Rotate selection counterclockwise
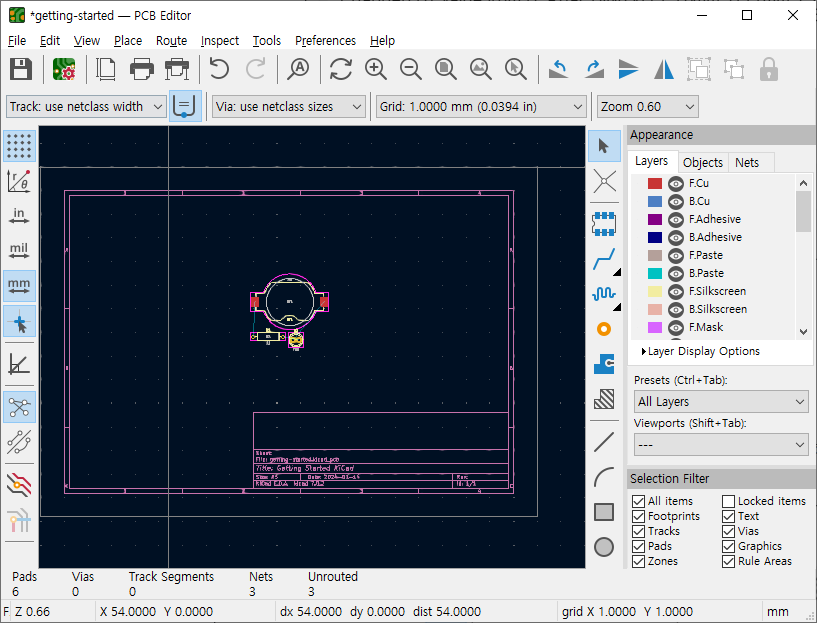Image resolution: width=817 pixels, height=623 pixels. [x=558, y=69]
